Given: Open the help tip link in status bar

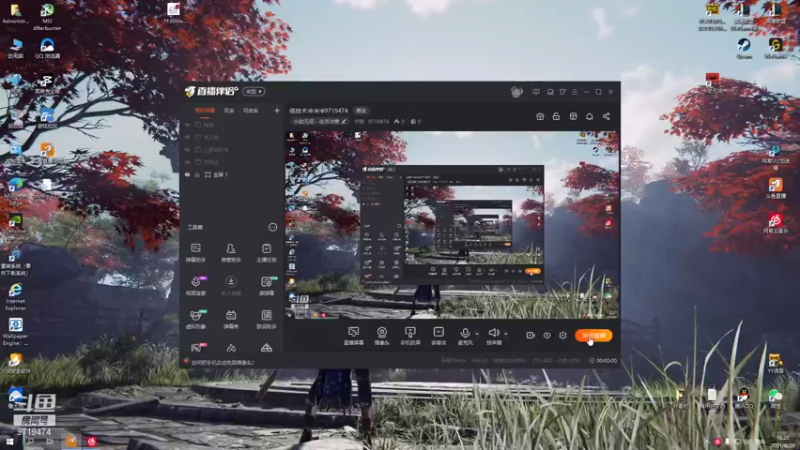Looking at the screenshot, I should (222, 362).
